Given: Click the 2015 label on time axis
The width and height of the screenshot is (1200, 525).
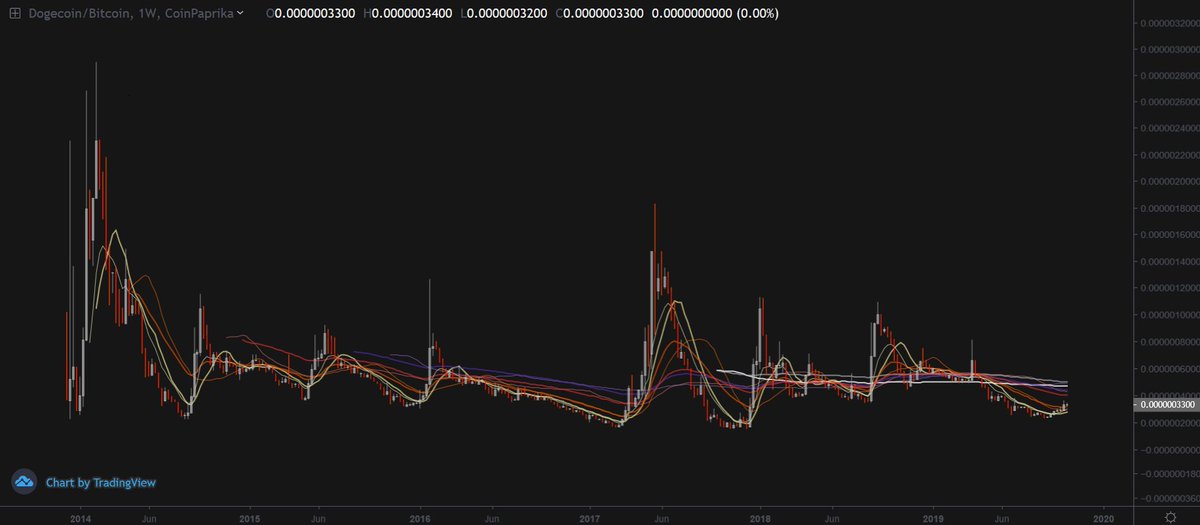Looking at the screenshot, I should point(249,519).
